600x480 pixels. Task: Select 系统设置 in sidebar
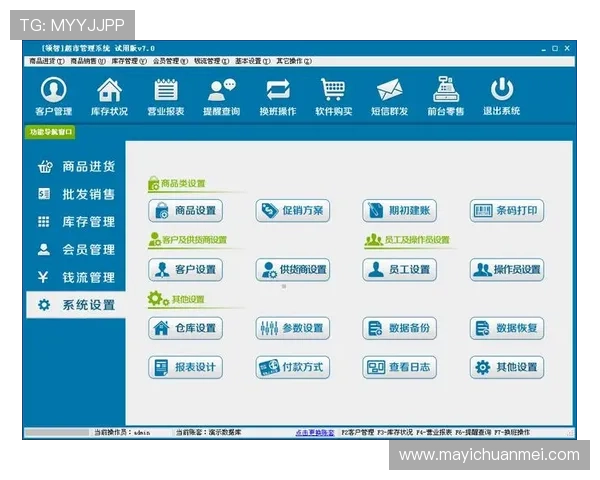click(76, 305)
